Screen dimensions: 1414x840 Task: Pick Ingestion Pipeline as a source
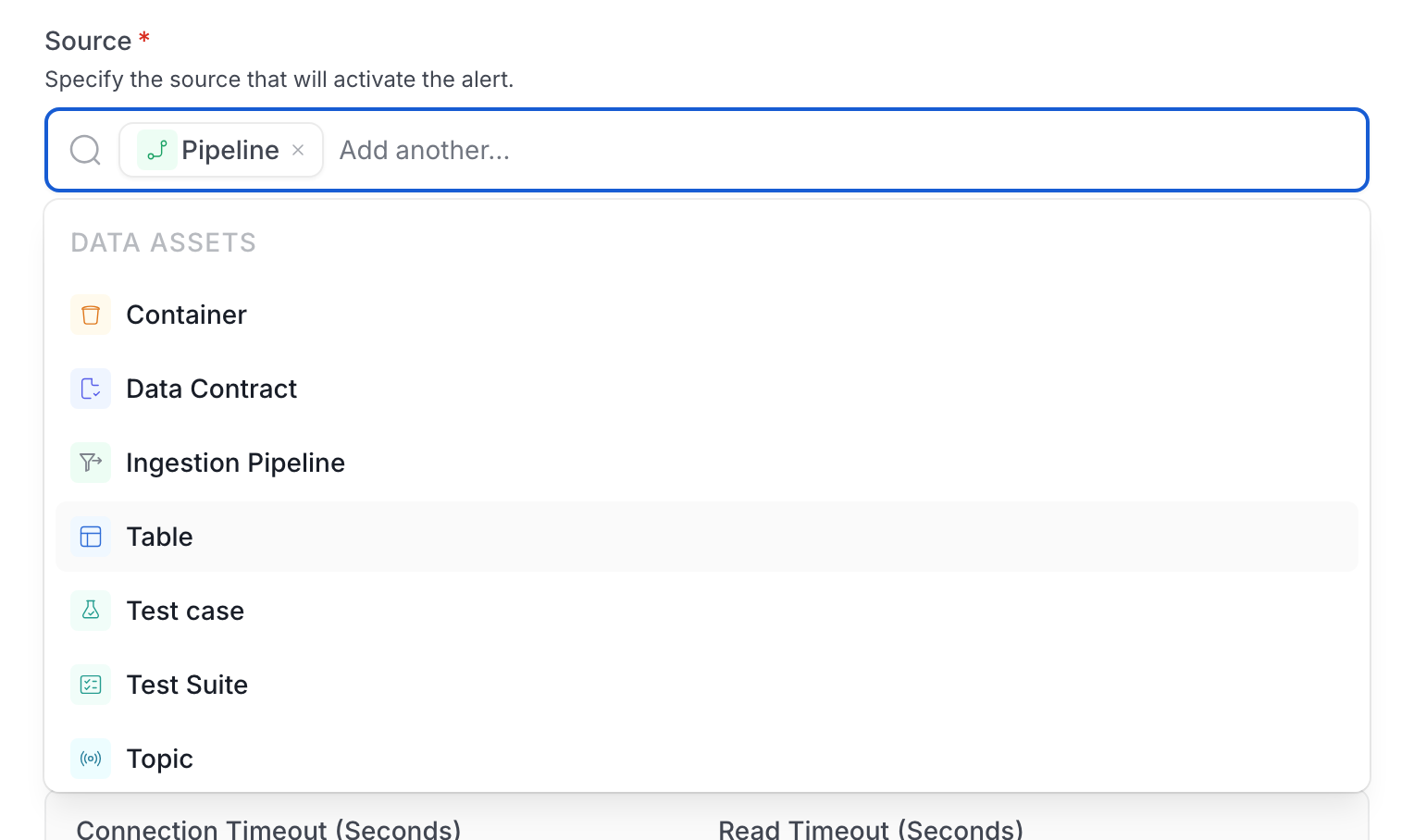(x=707, y=463)
